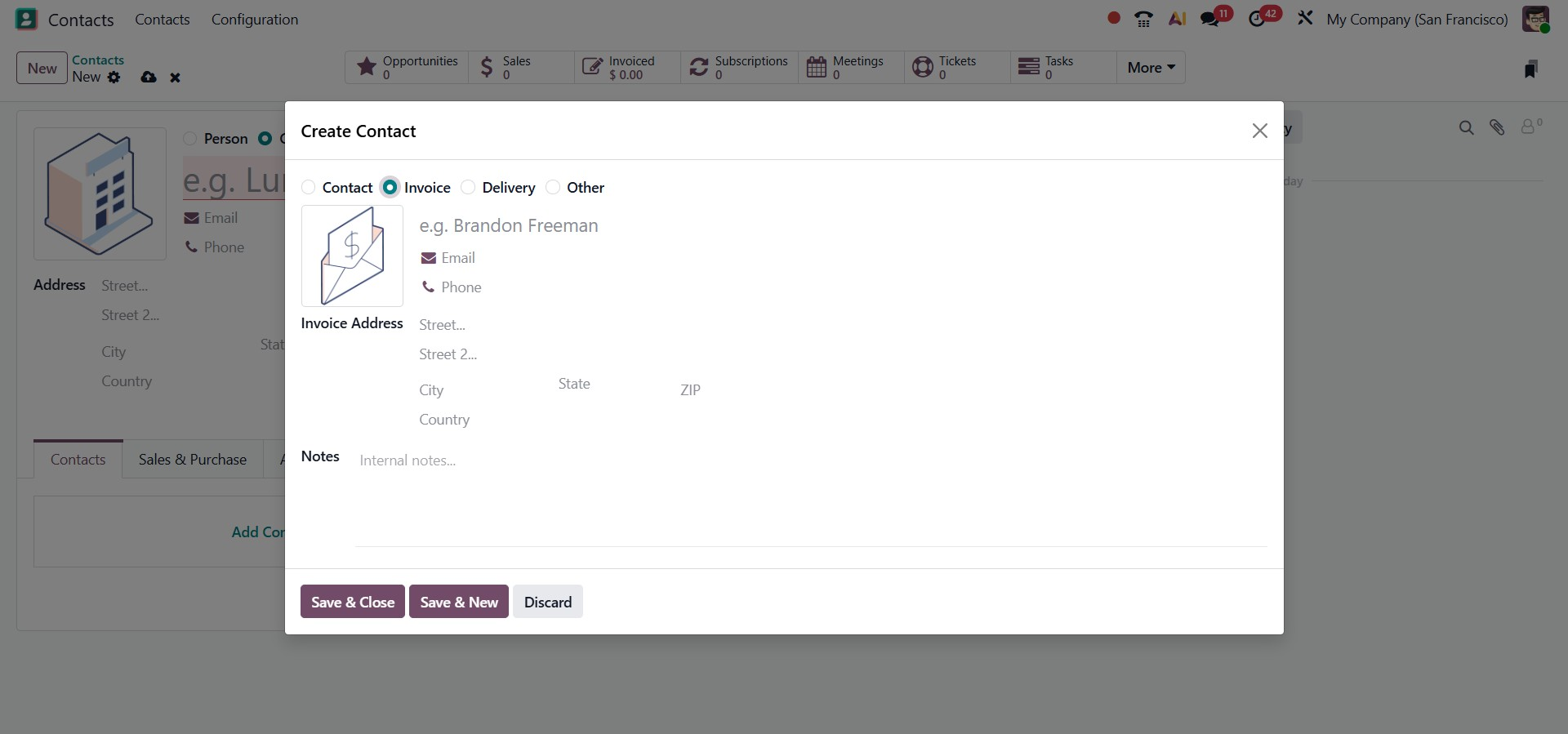
Task: Select the Other radio option
Action: (553, 188)
